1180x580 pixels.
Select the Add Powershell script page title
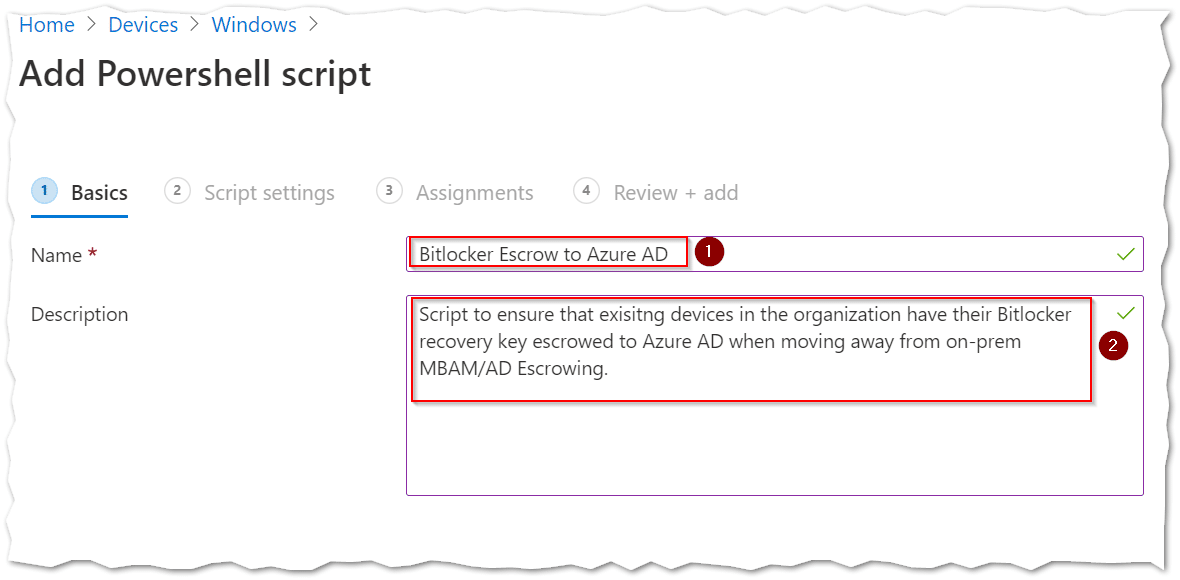click(x=194, y=73)
